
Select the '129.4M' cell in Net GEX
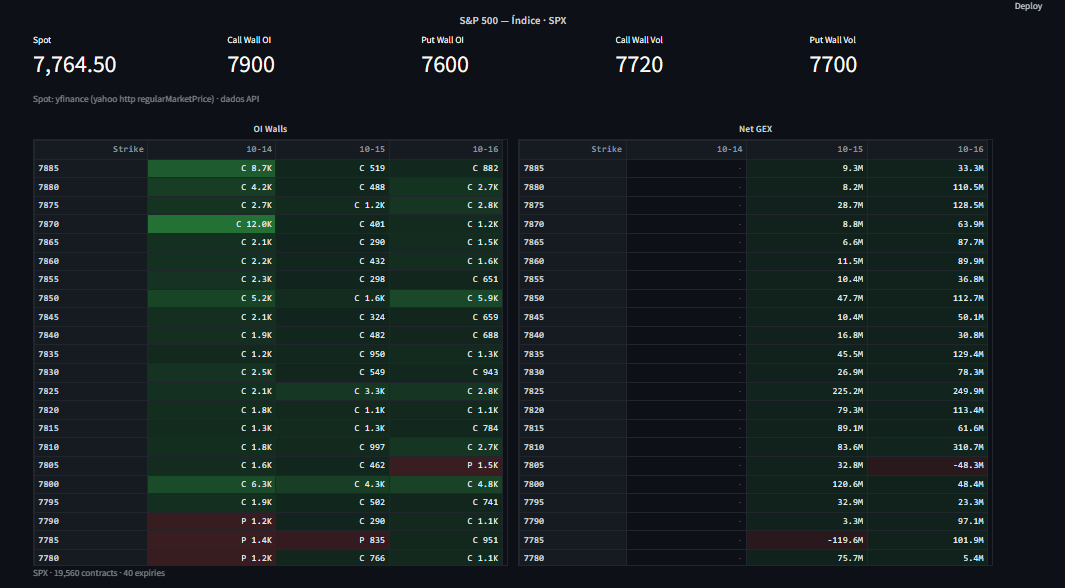tap(928, 354)
